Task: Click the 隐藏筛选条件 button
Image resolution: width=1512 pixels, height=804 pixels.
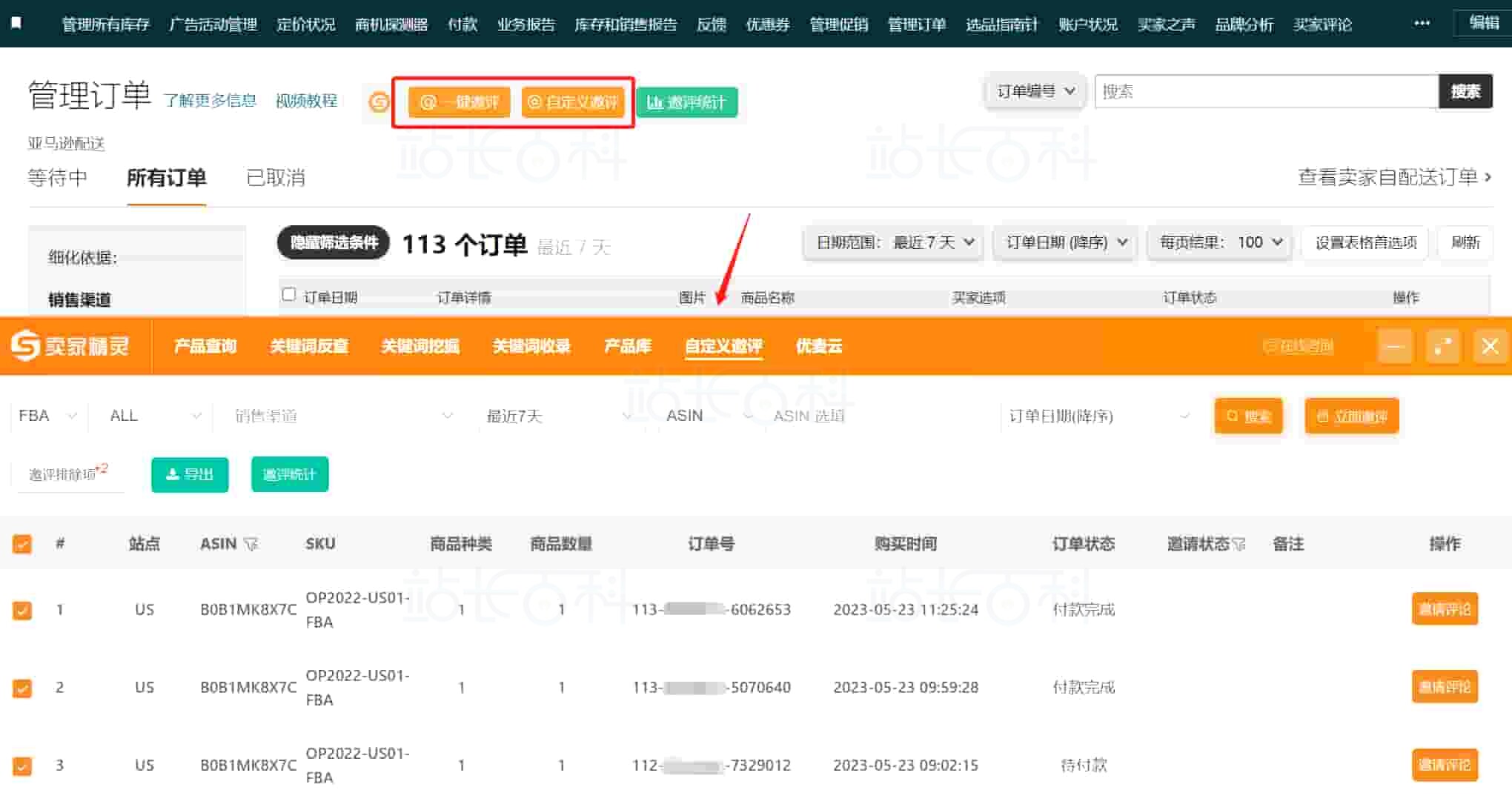Action: (x=334, y=242)
